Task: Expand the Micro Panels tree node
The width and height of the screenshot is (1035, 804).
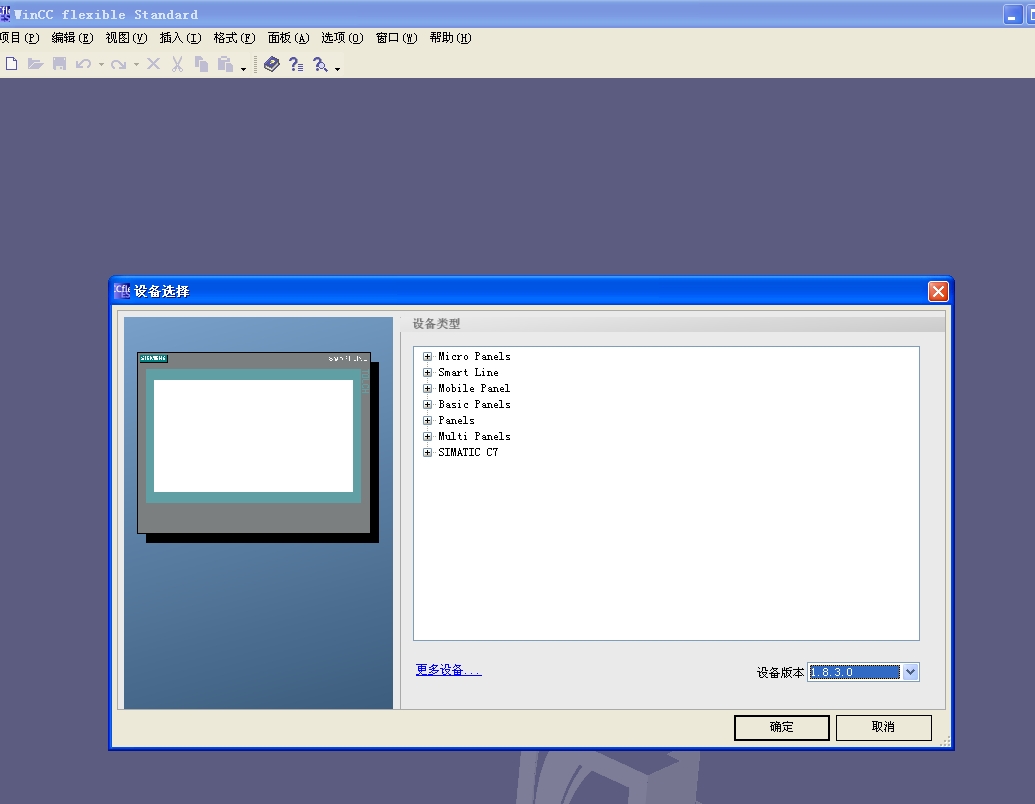Action: tap(427, 356)
